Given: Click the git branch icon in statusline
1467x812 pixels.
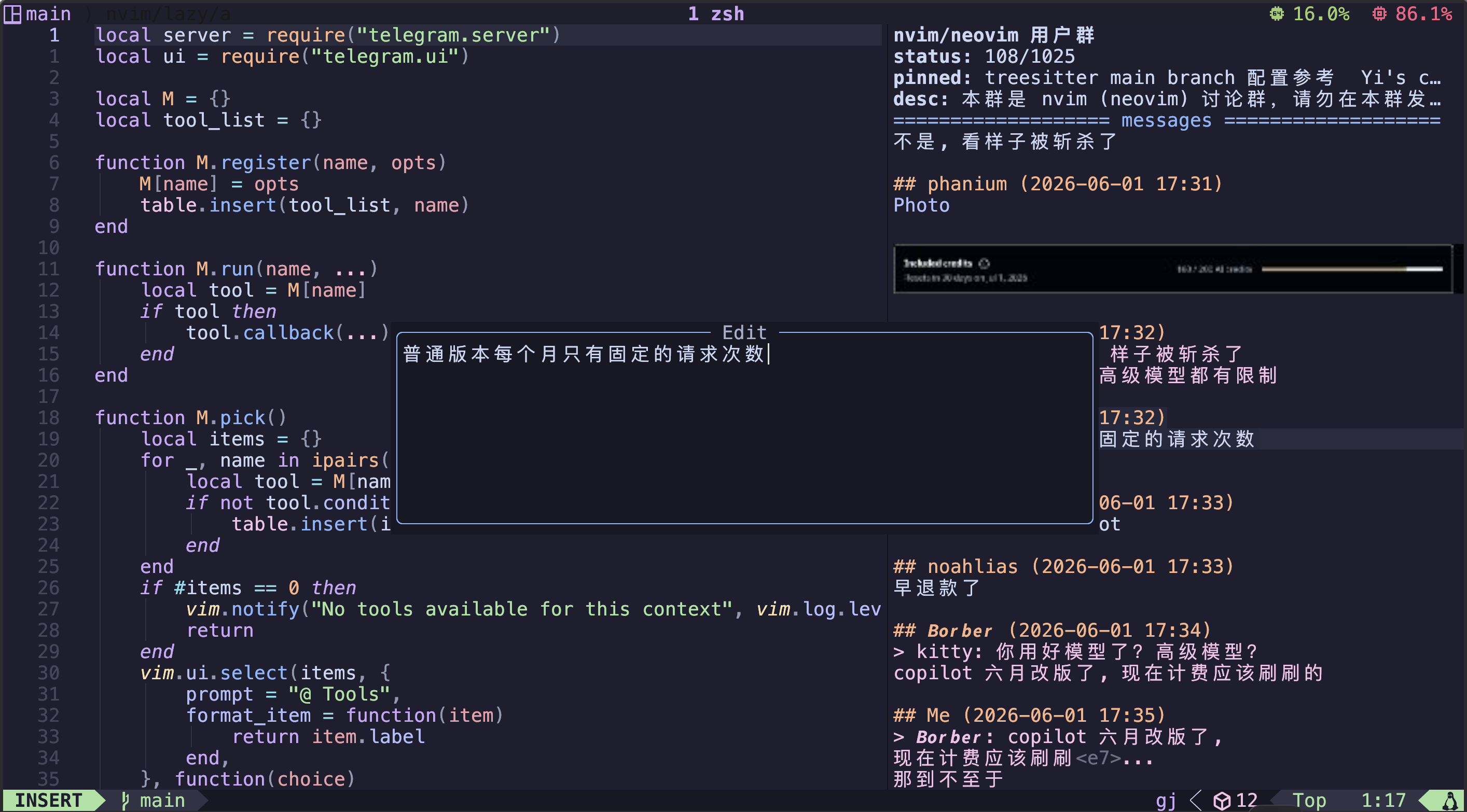Looking at the screenshot, I should coord(126,800).
